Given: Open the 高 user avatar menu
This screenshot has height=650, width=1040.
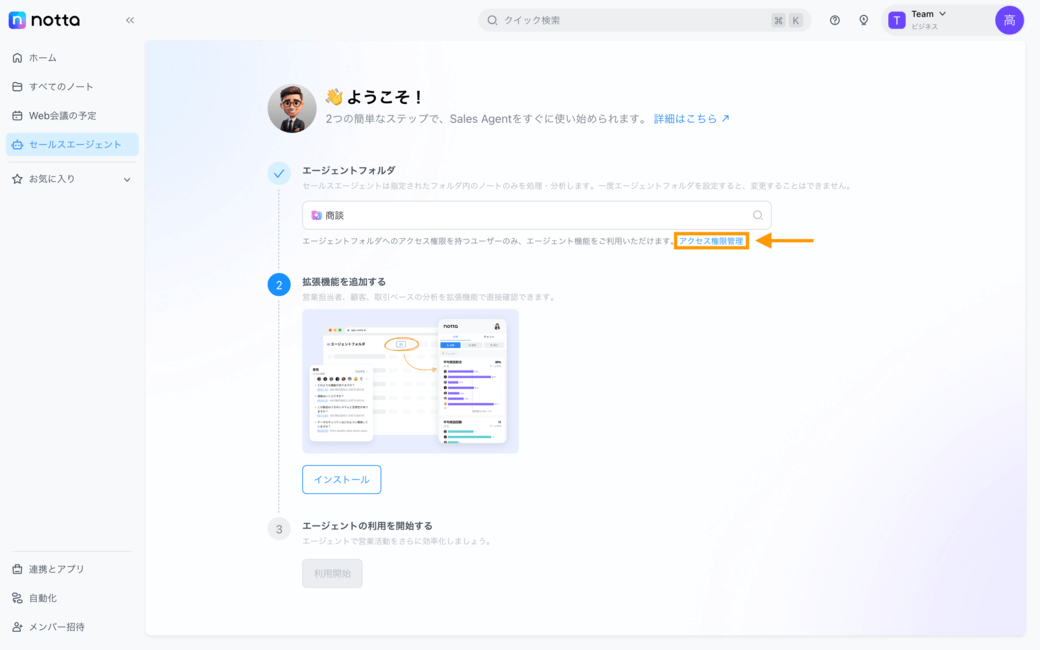Looking at the screenshot, I should tap(1009, 20).
